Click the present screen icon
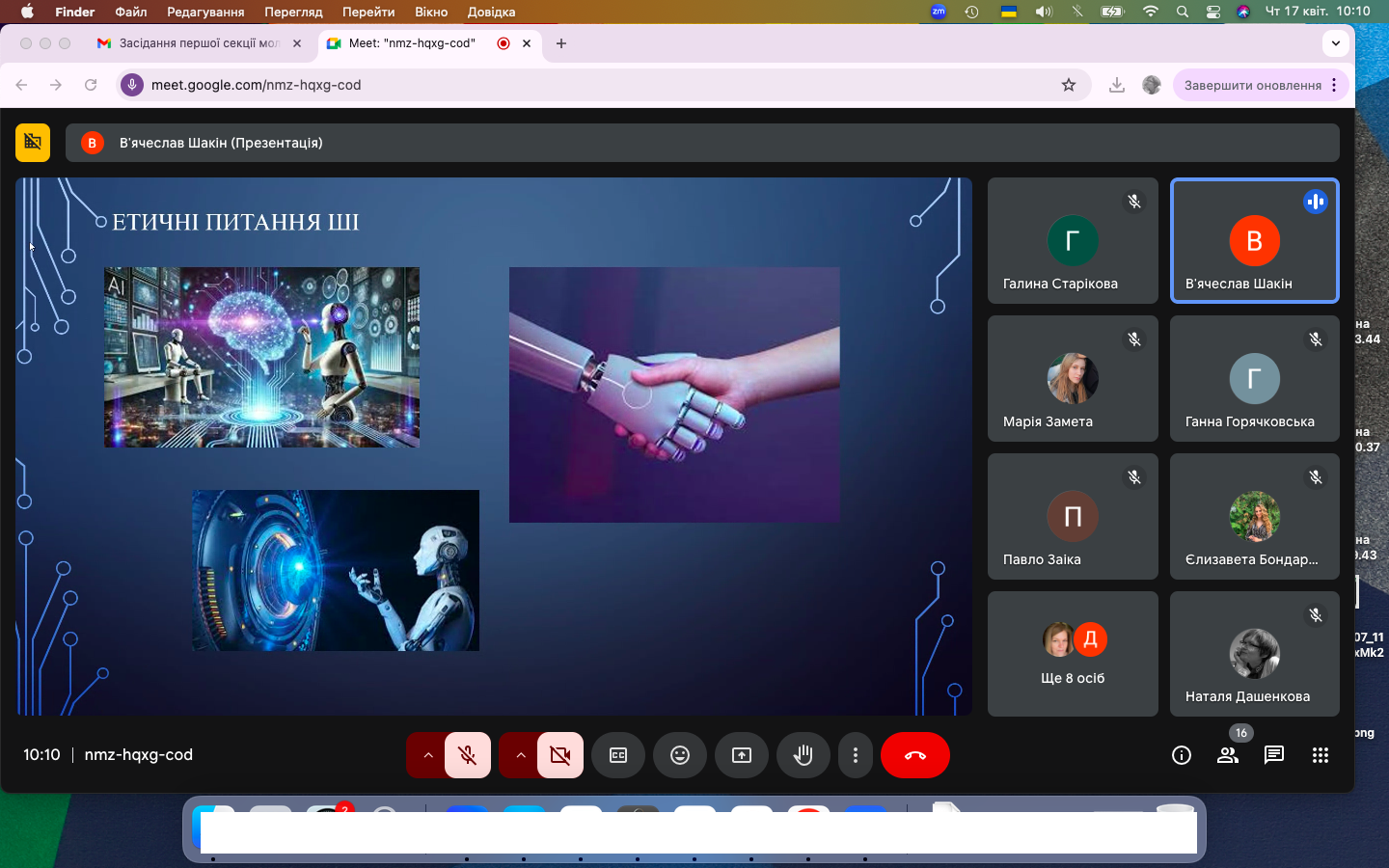The width and height of the screenshot is (1389, 868). (x=741, y=755)
